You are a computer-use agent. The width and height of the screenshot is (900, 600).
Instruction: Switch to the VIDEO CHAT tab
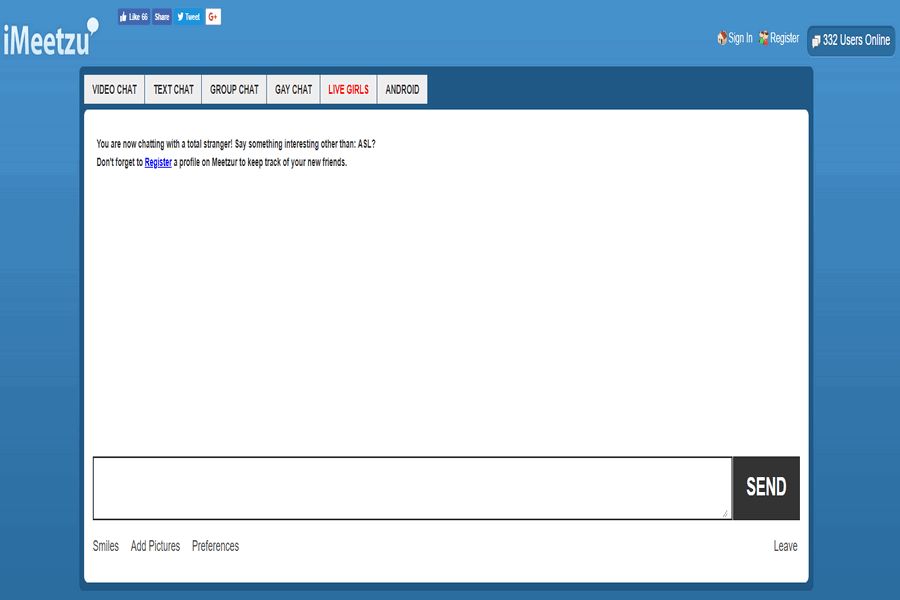tap(114, 89)
